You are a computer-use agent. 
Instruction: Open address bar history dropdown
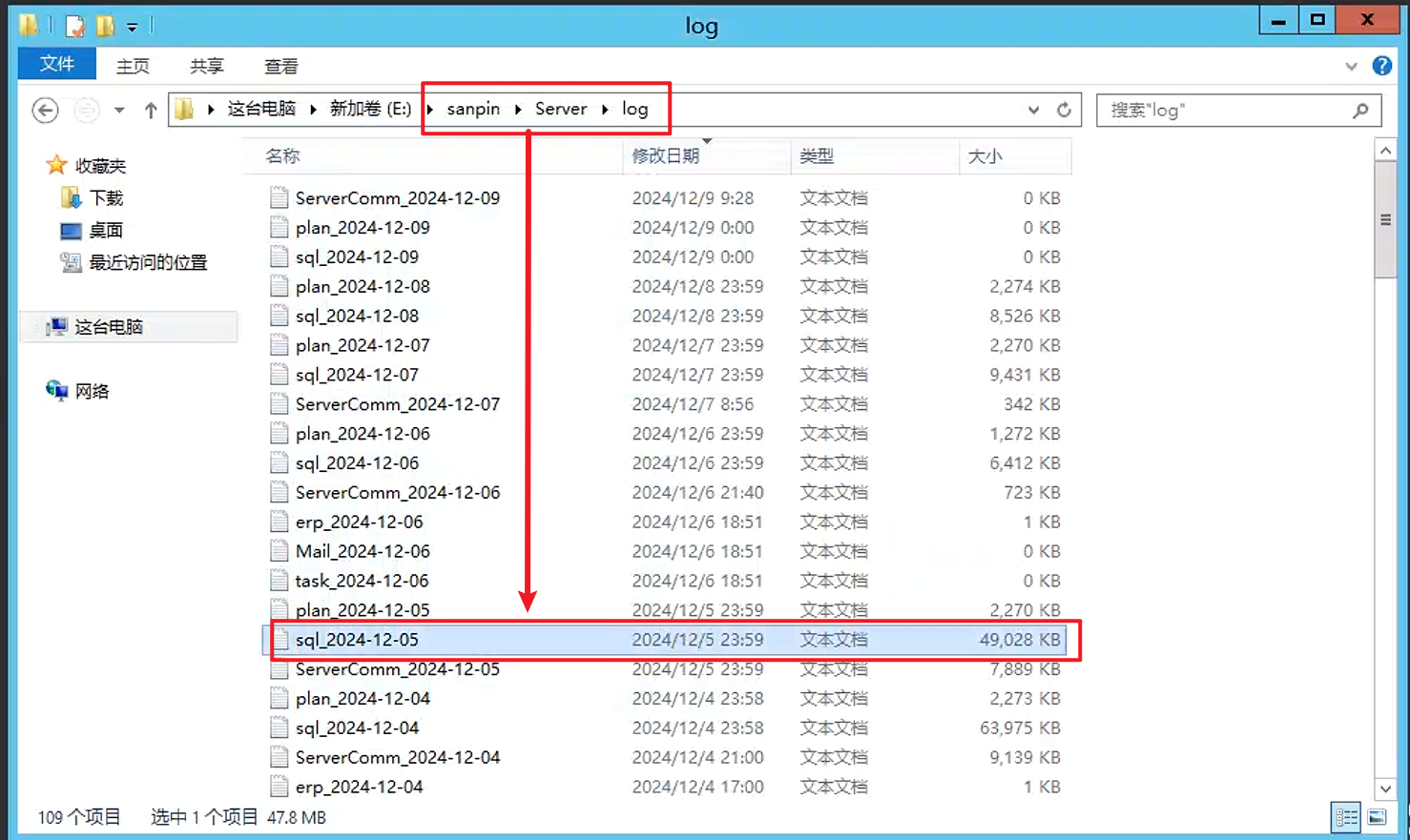pos(1033,110)
